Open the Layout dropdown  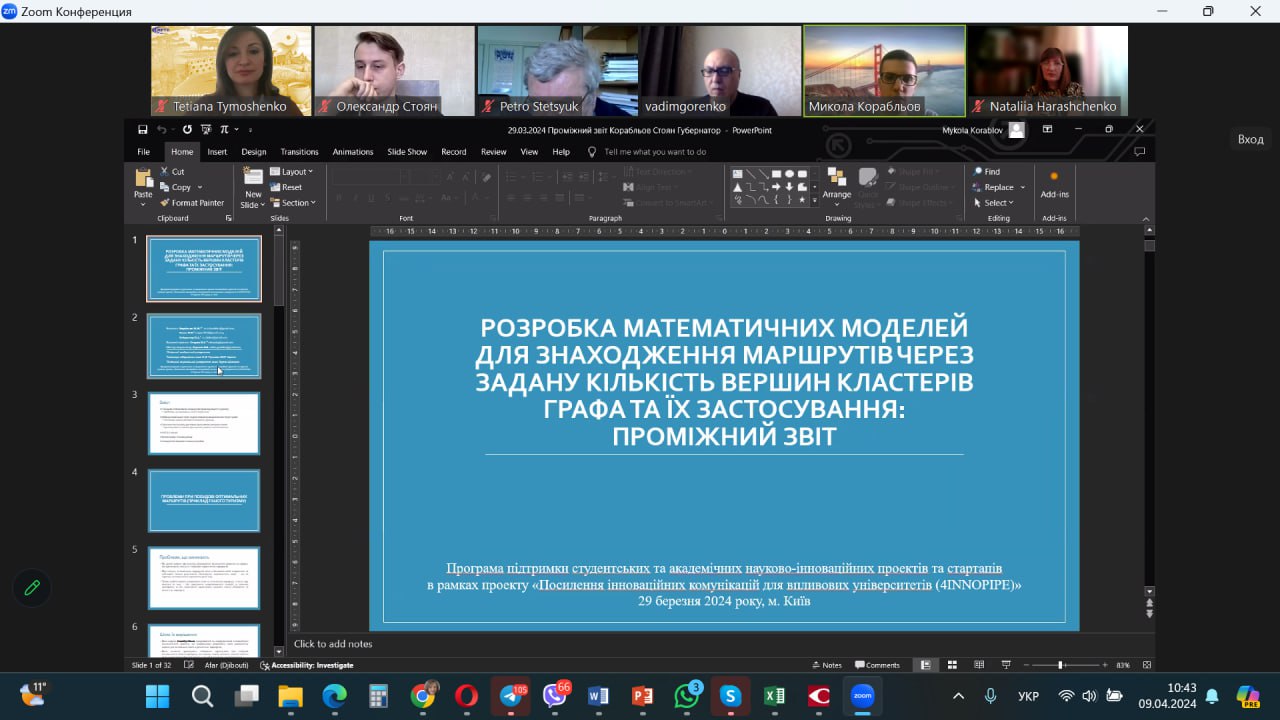click(x=291, y=172)
